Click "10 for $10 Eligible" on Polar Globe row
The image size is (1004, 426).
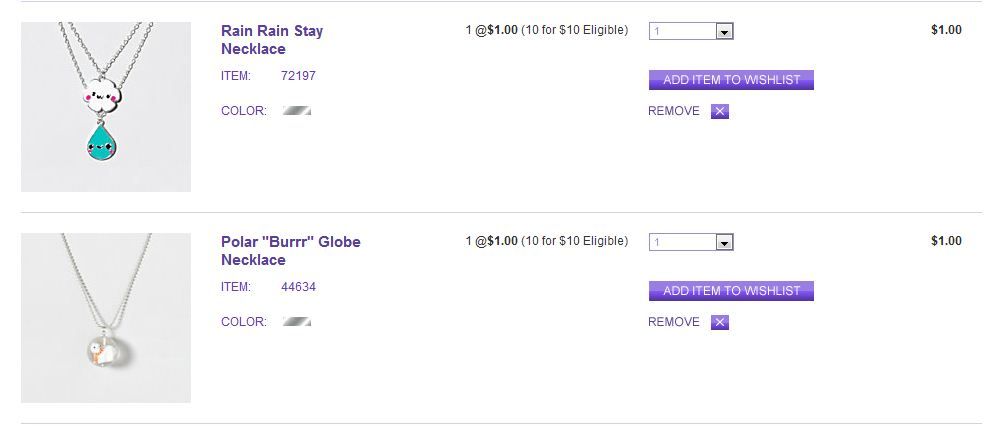575,241
